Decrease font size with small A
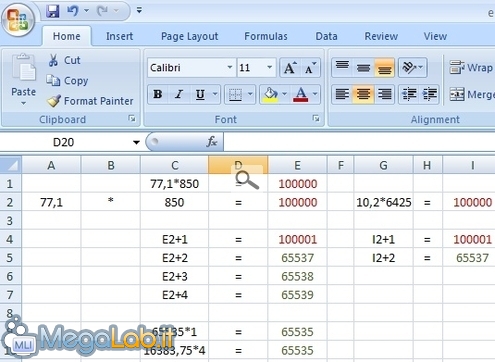The width and height of the screenshot is (495, 362). (310, 68)
